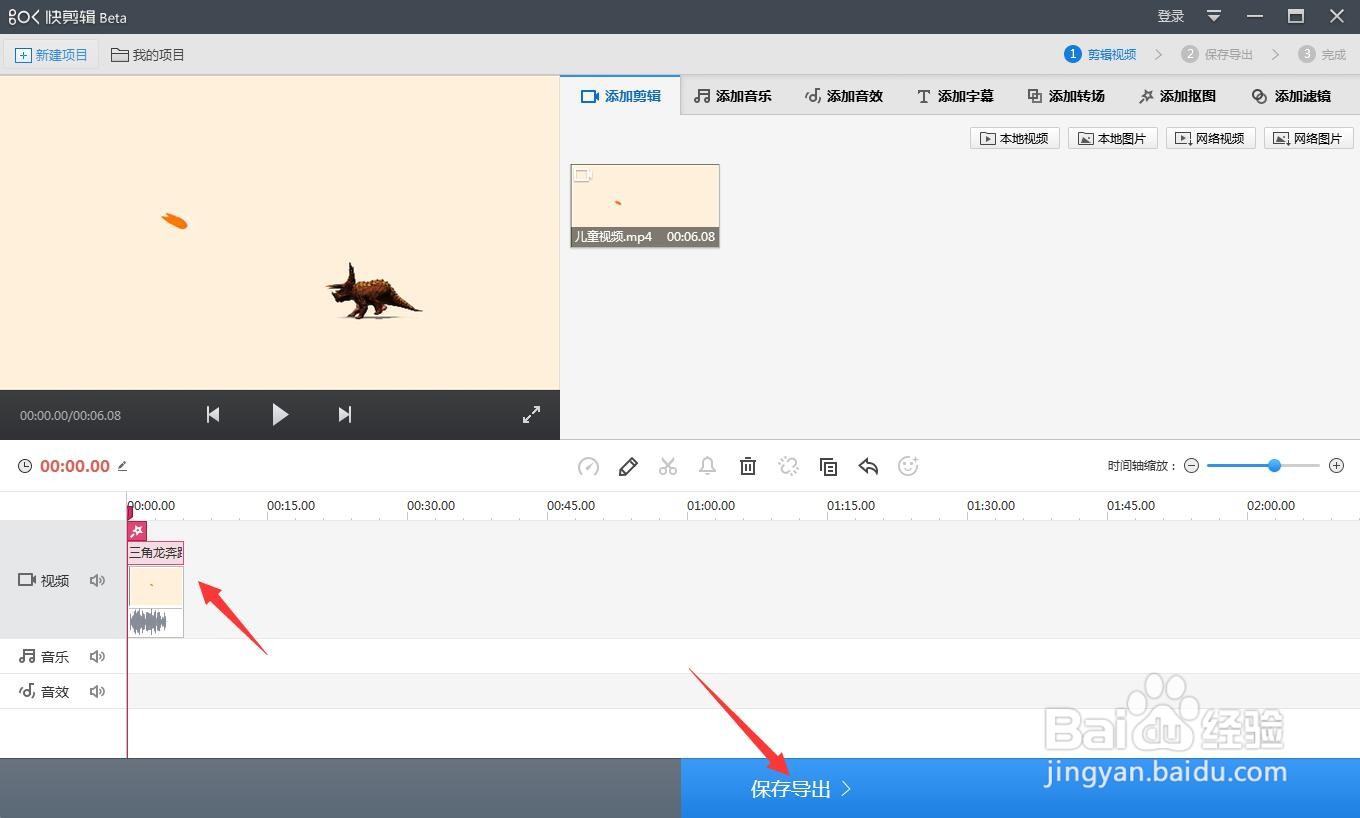This screenshot has width=1360, height=818.
Task: Select 儿童视频.mp4 media thumbnail
Action: [x=645, y=205]
